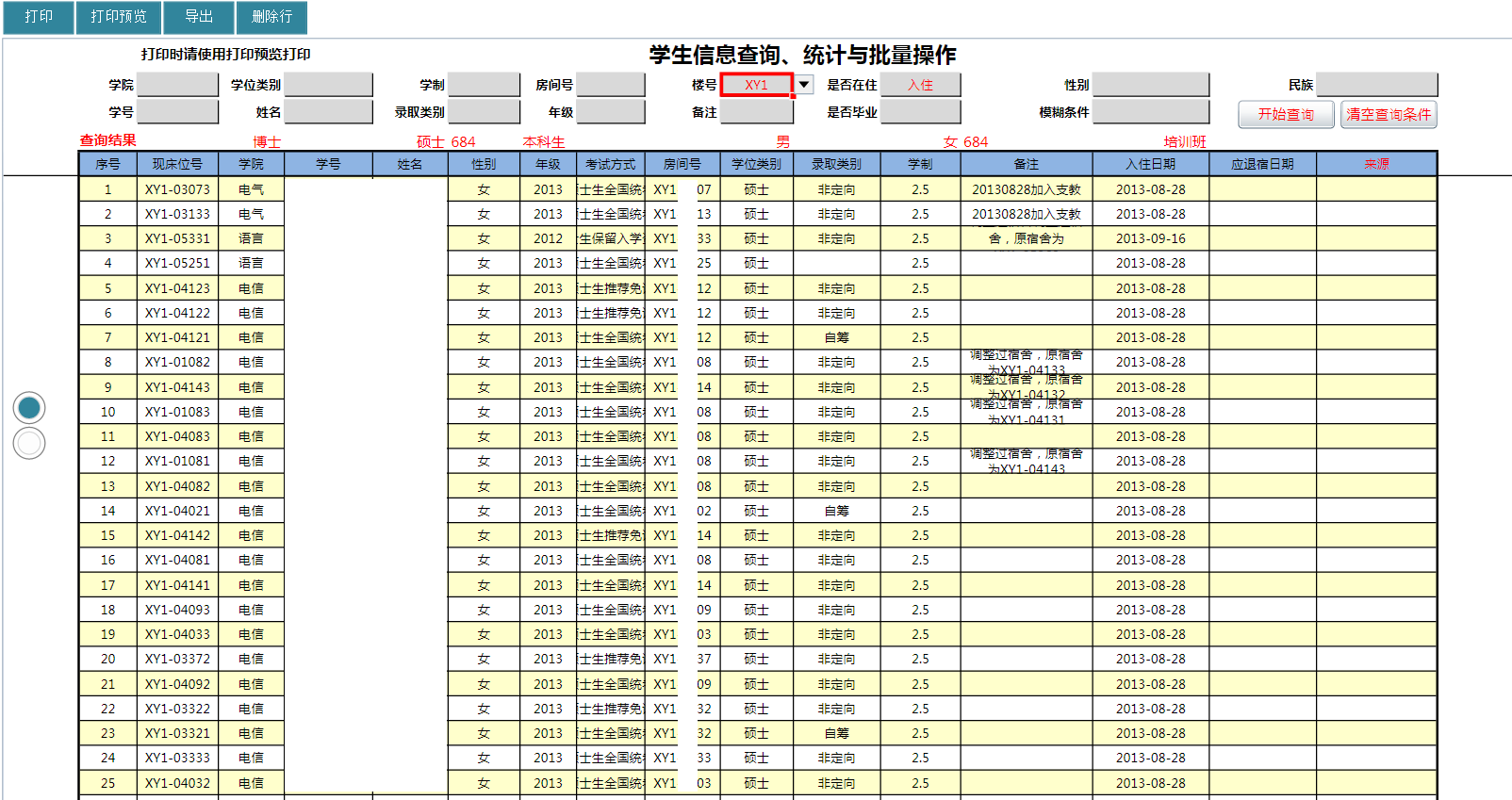Viewport: 1512px width, 800px height.
Task: Click bed number cell XY1-04032
Action: (x=177, y=783)
